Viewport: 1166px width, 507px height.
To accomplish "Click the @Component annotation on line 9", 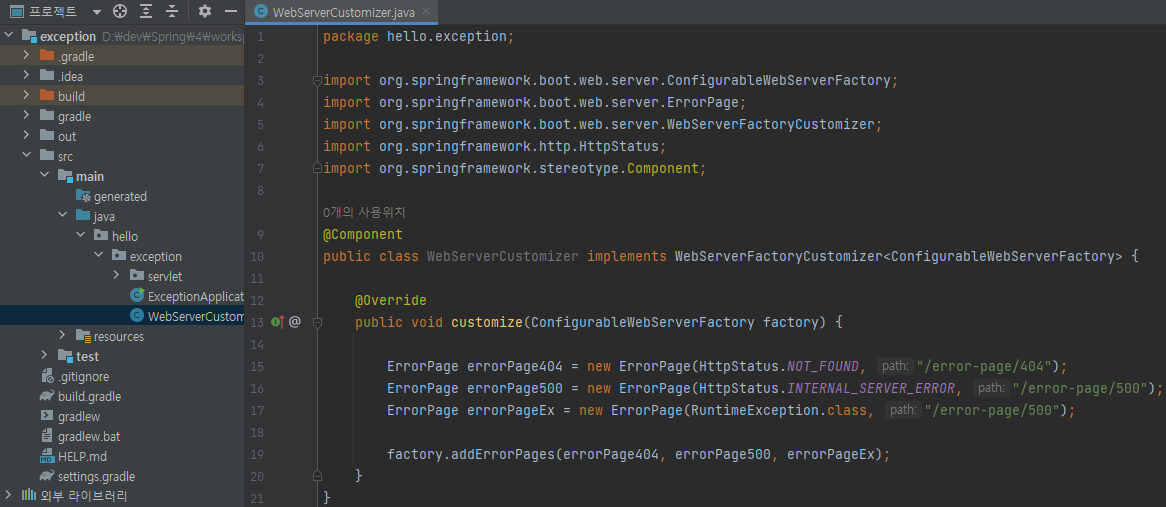I will point(363,234).
